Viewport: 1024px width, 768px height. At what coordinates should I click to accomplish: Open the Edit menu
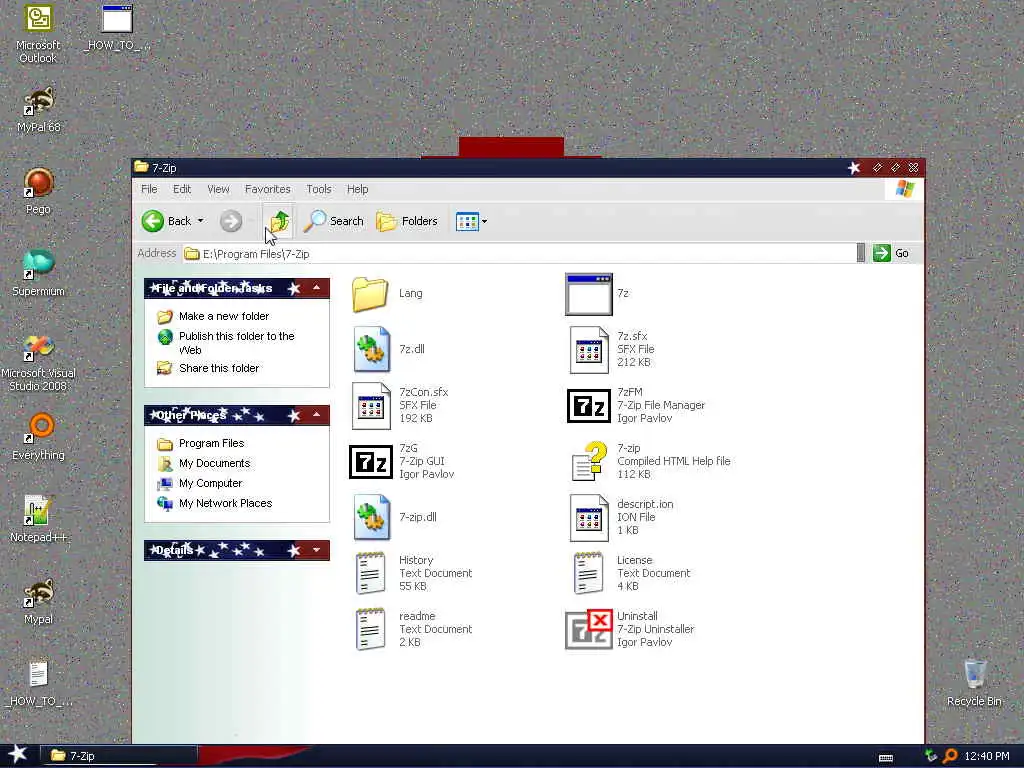[182, 189]
